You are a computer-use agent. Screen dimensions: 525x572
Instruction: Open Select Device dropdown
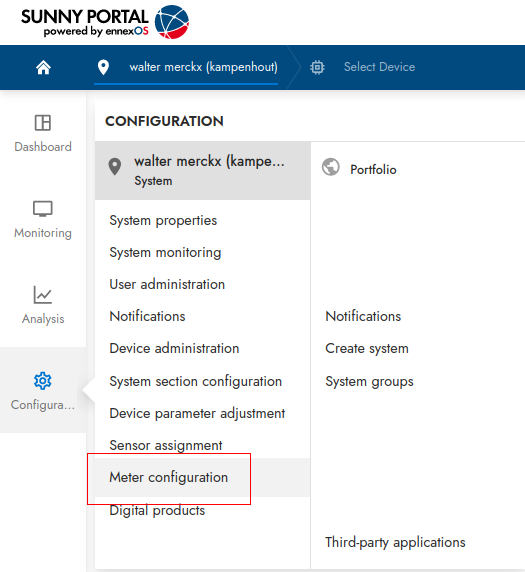click(379, 67)
